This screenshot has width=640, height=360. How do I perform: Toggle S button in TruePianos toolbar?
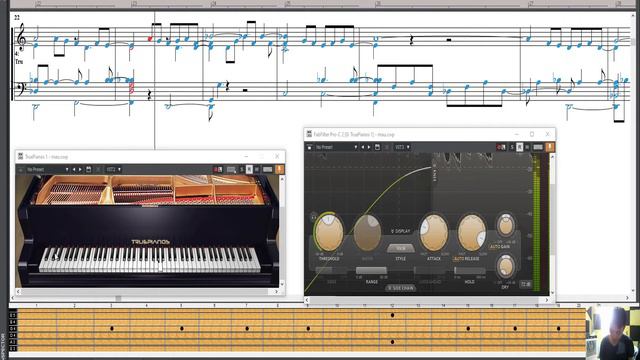point(242,169)
